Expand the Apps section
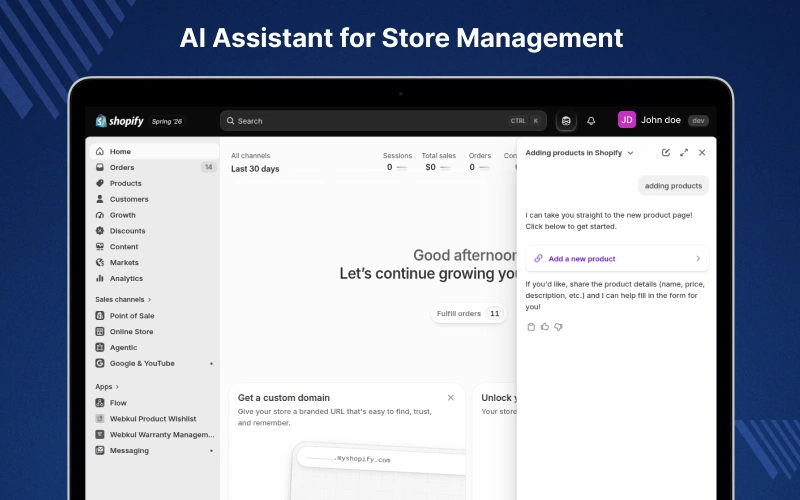Image resolution: width=800 pixels, height=500 pixels. pyautogui.click(x=107, y=387)
